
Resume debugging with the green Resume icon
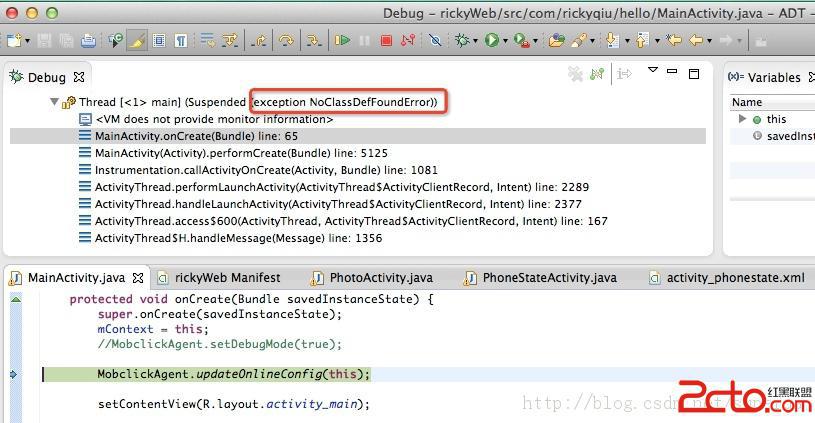343,40
